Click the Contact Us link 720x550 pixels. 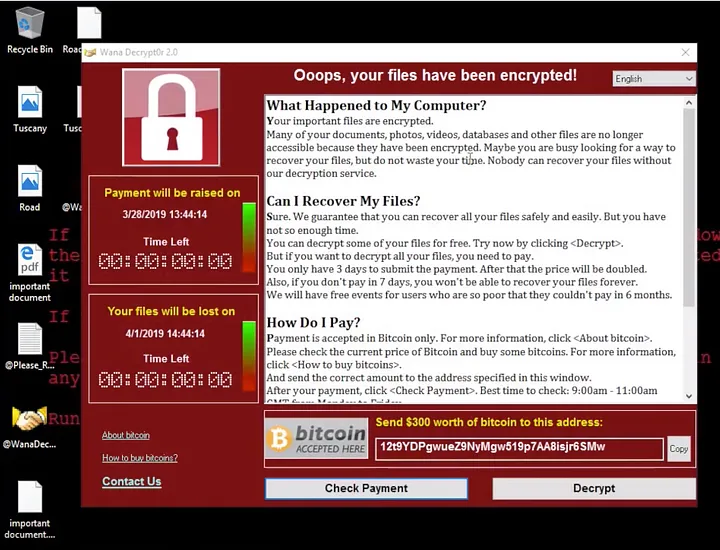click(x=132, y=482)
